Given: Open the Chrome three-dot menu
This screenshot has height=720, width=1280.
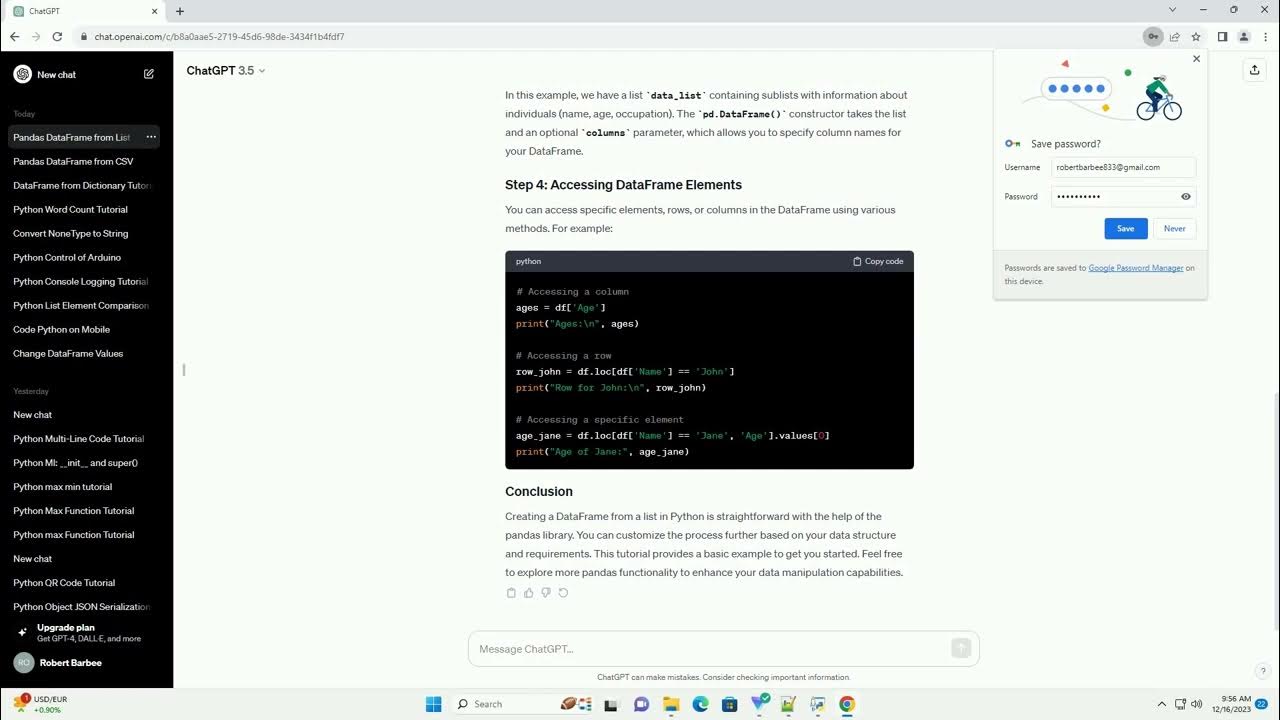Looking at the screenshot, I should 1265,37.
